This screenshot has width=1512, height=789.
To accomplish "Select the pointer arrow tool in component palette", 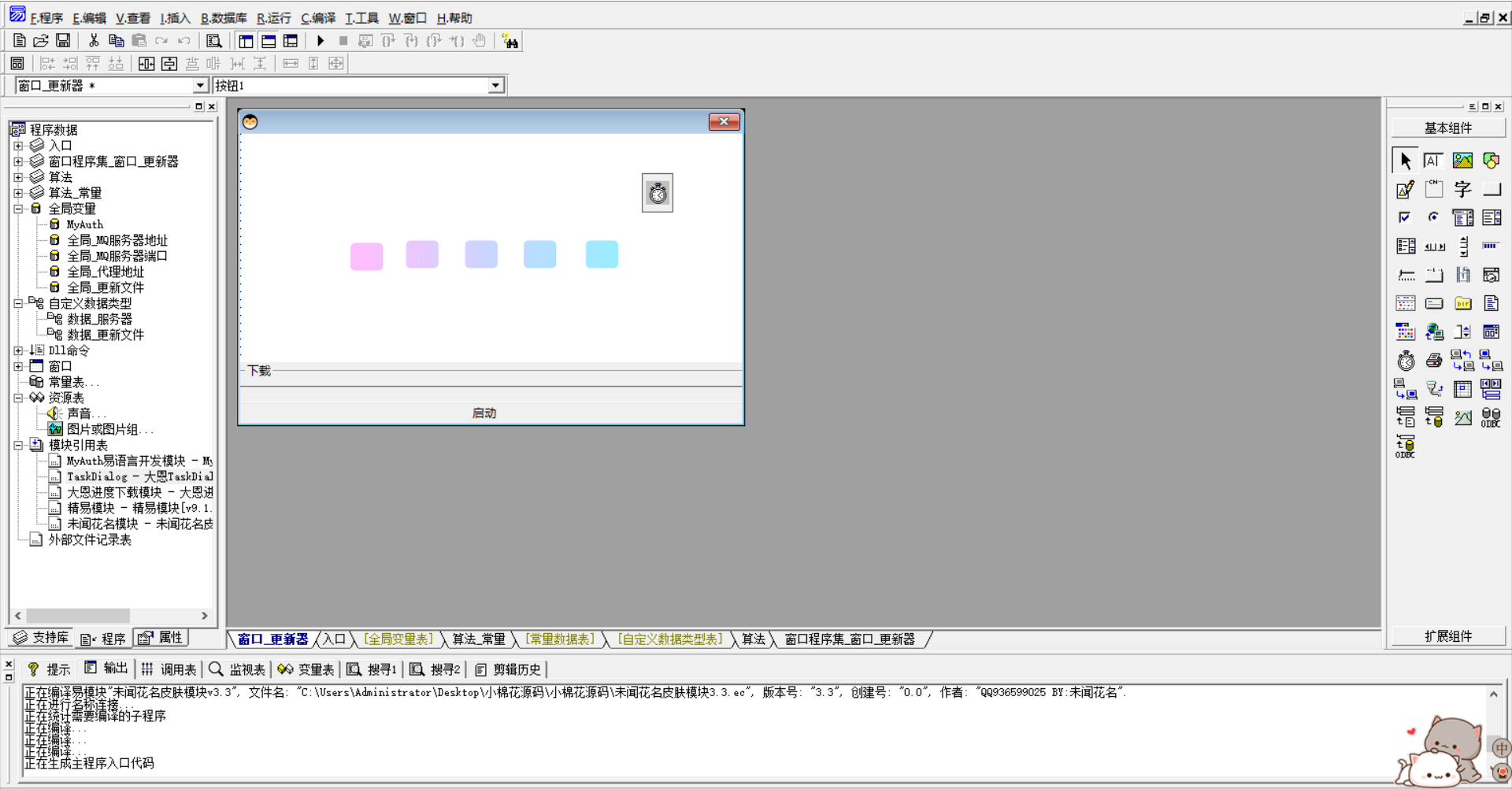I will click(x=1406, y=161).
